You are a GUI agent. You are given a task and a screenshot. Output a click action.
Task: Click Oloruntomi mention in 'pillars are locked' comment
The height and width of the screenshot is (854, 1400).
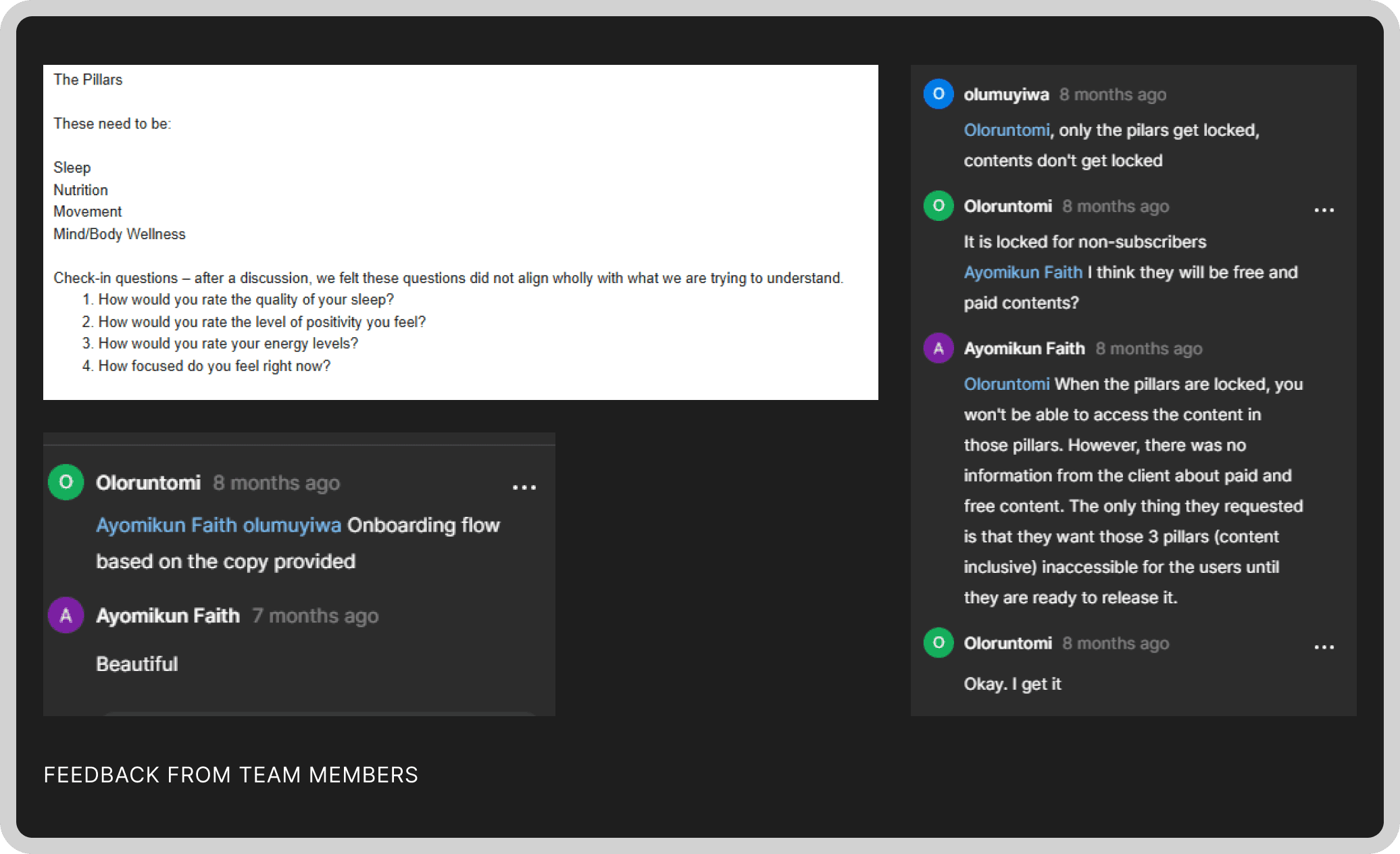[x=1006, y=384]
